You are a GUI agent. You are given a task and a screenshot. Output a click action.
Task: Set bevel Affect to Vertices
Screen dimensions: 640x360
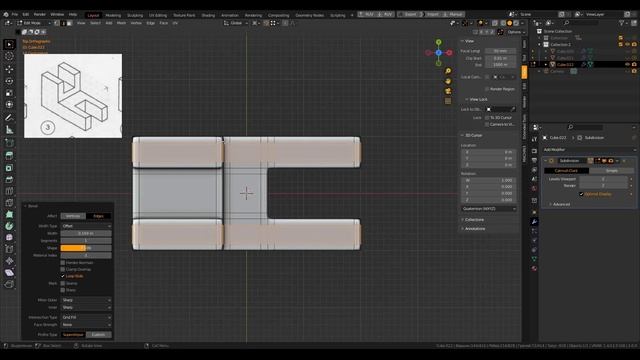point(73,216)
